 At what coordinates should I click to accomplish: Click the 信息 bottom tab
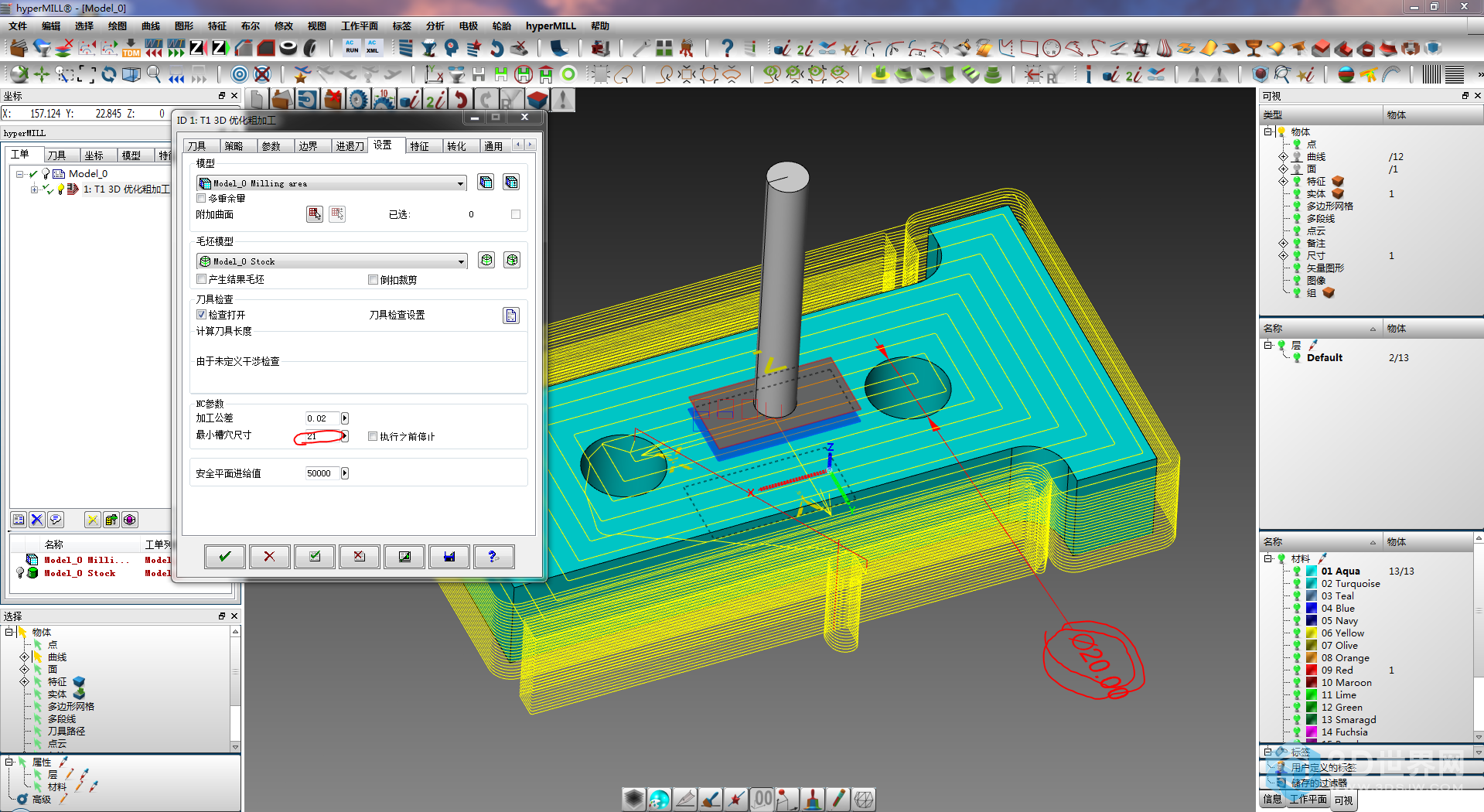coord(1272,800)
